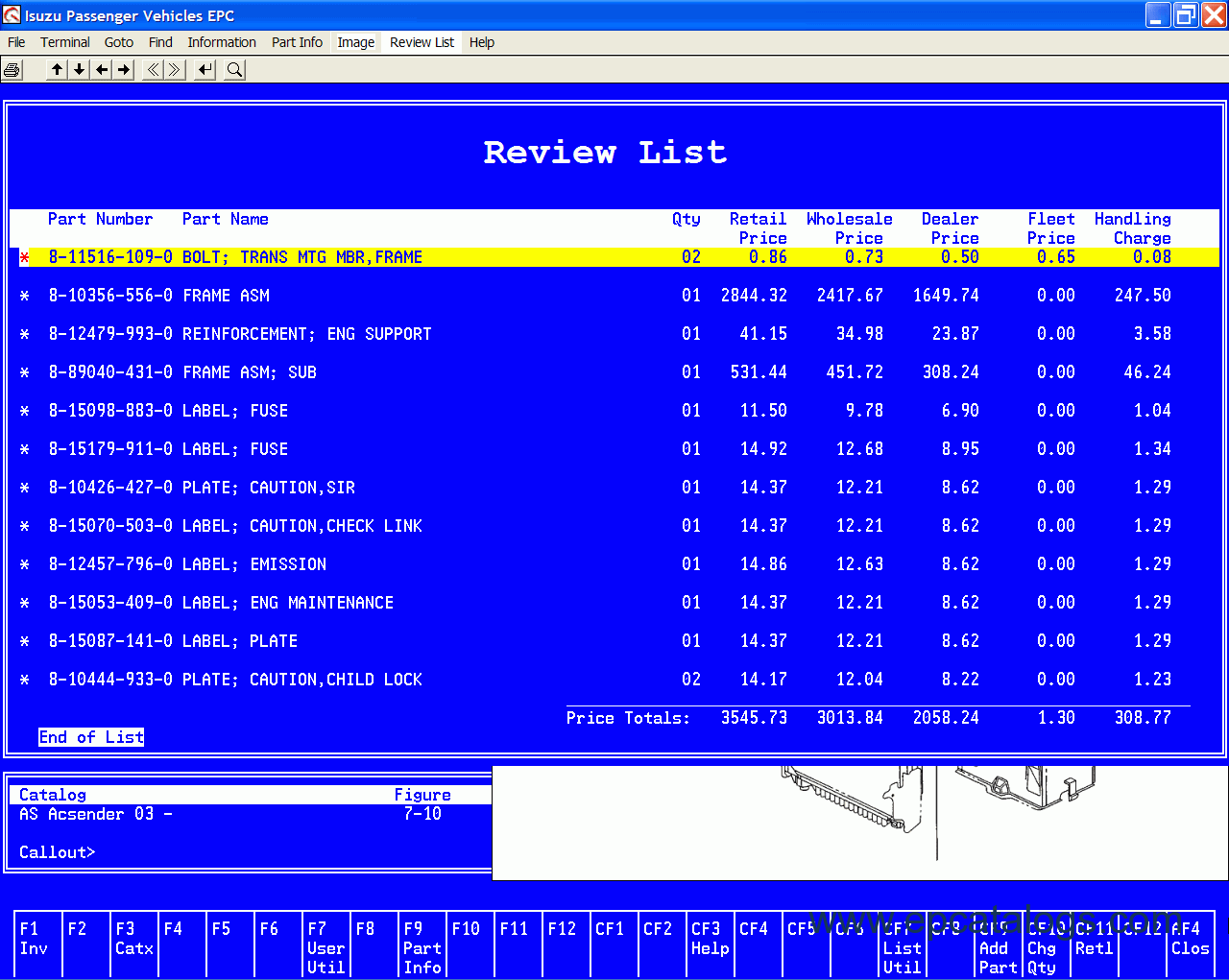This screenshot has width=1229, height=980.
Task: Click the F9 Part Info function key
Action: point(422,944)
